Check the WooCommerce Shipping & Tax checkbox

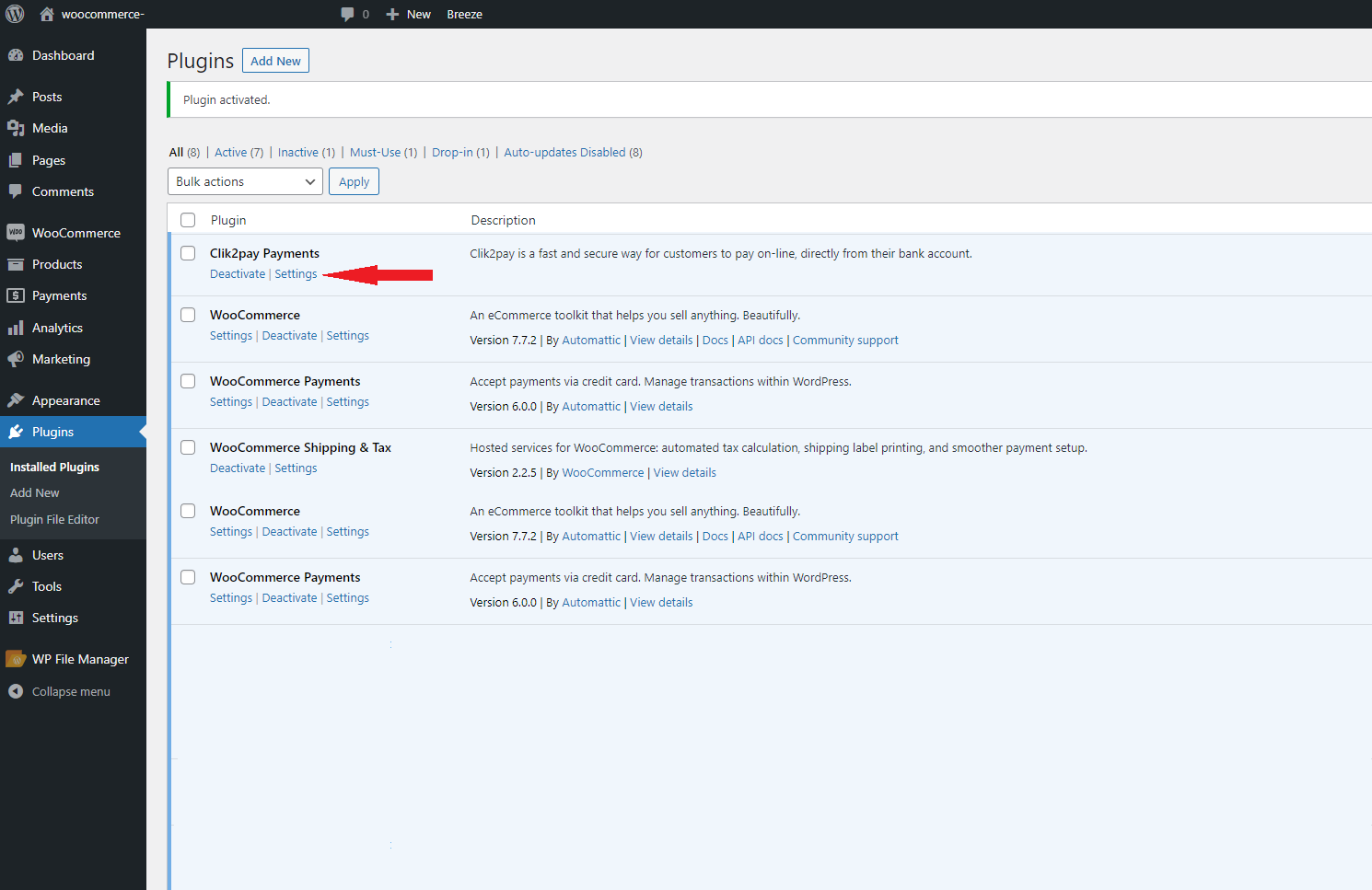tap(188, 447)
